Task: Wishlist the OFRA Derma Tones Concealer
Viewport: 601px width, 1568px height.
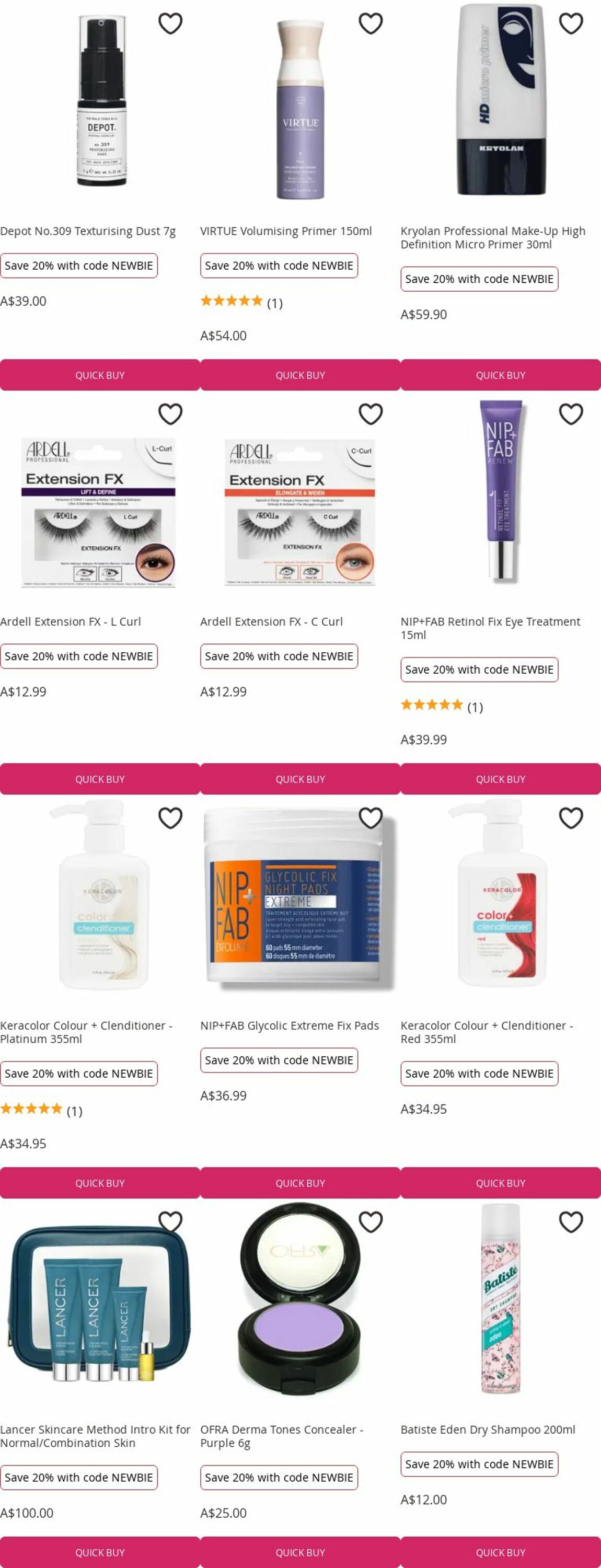Action: 371,1221
